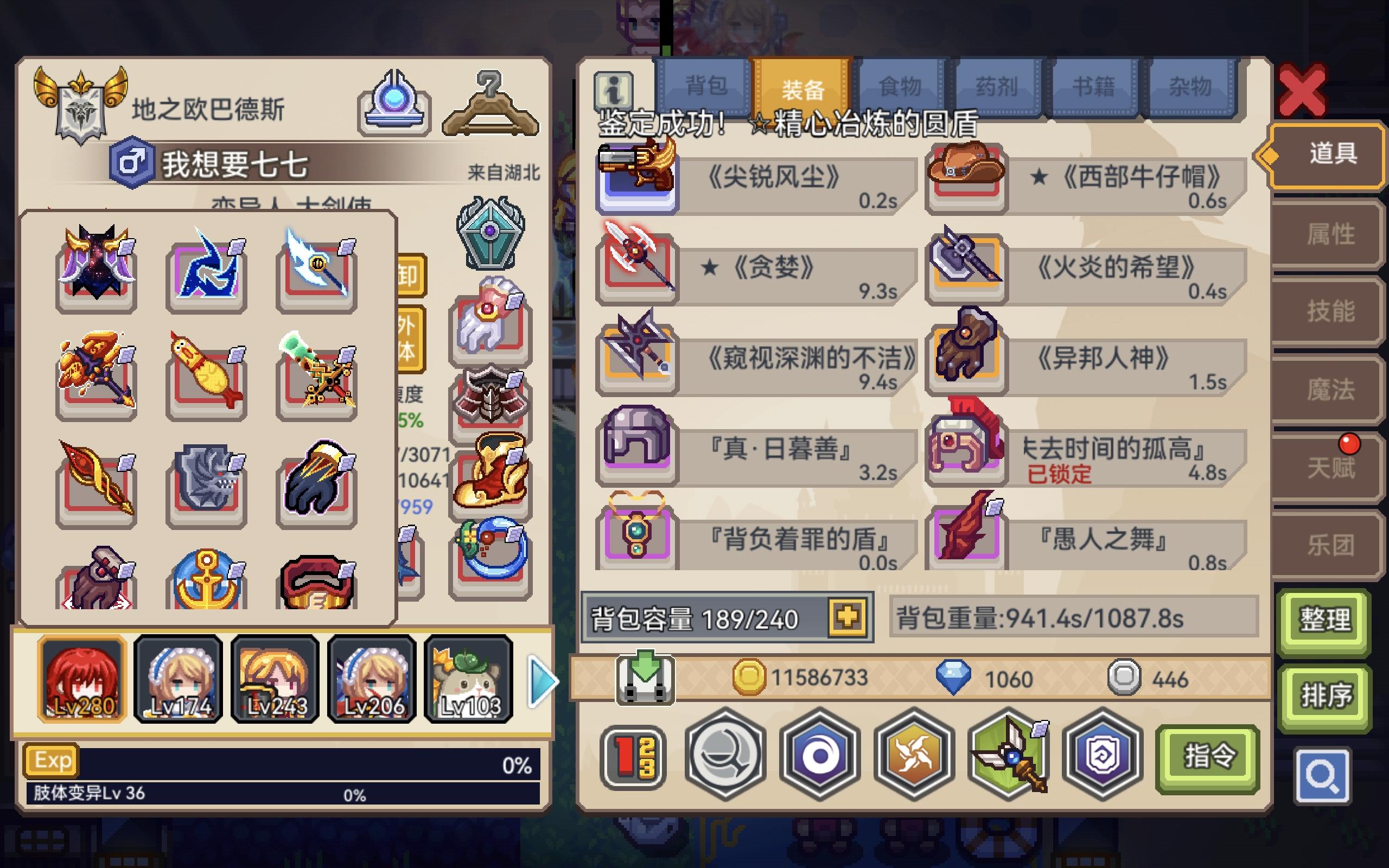
Task: Open the 天赋 side tab
Action: (1329, 467)
